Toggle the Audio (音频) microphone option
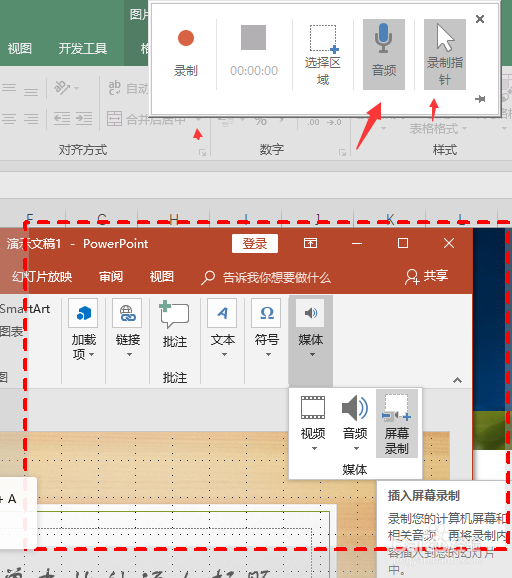The width and height of the screenshot is (512, 578). tap(384, 54)
